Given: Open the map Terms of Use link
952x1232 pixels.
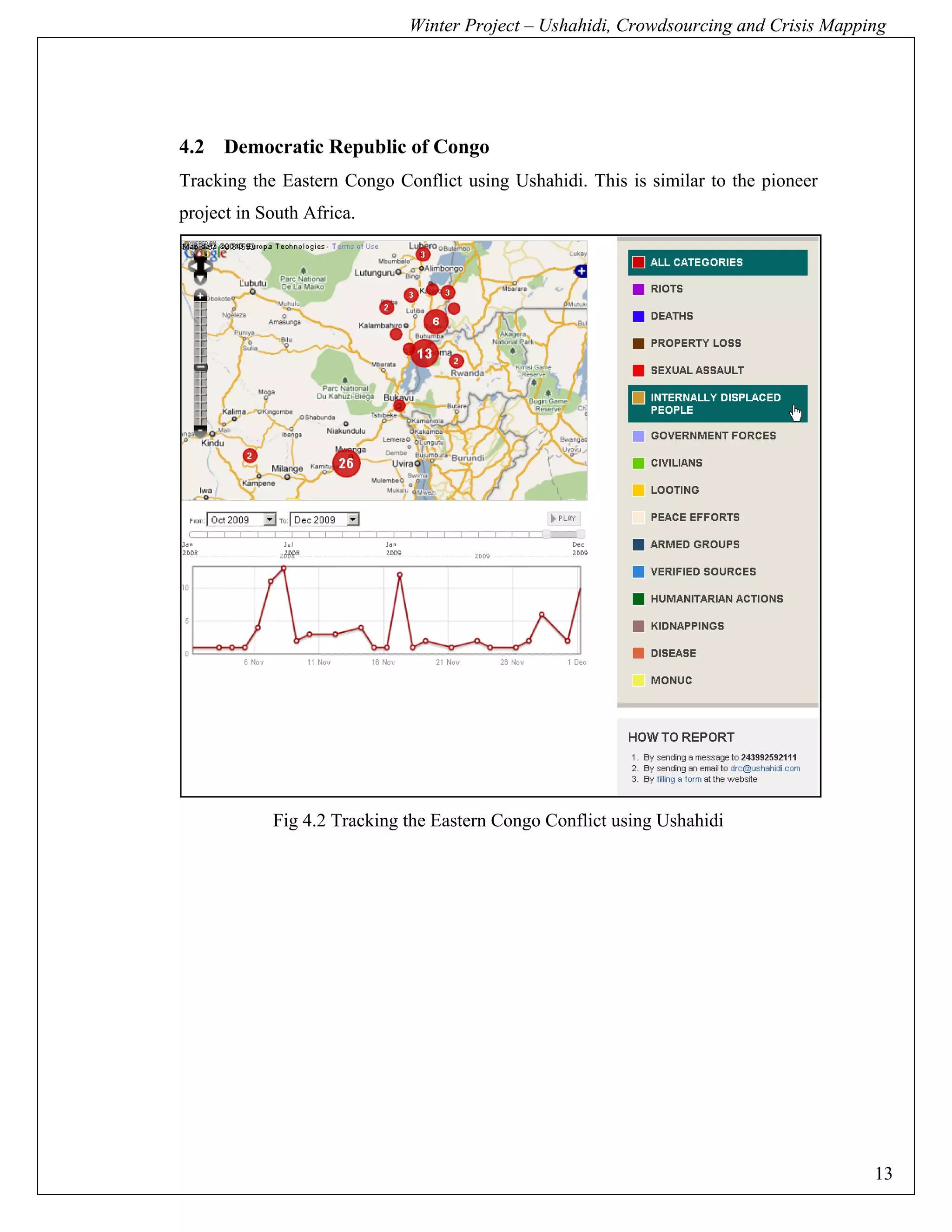Looking at the screenshot, I should tap(355, 246).
